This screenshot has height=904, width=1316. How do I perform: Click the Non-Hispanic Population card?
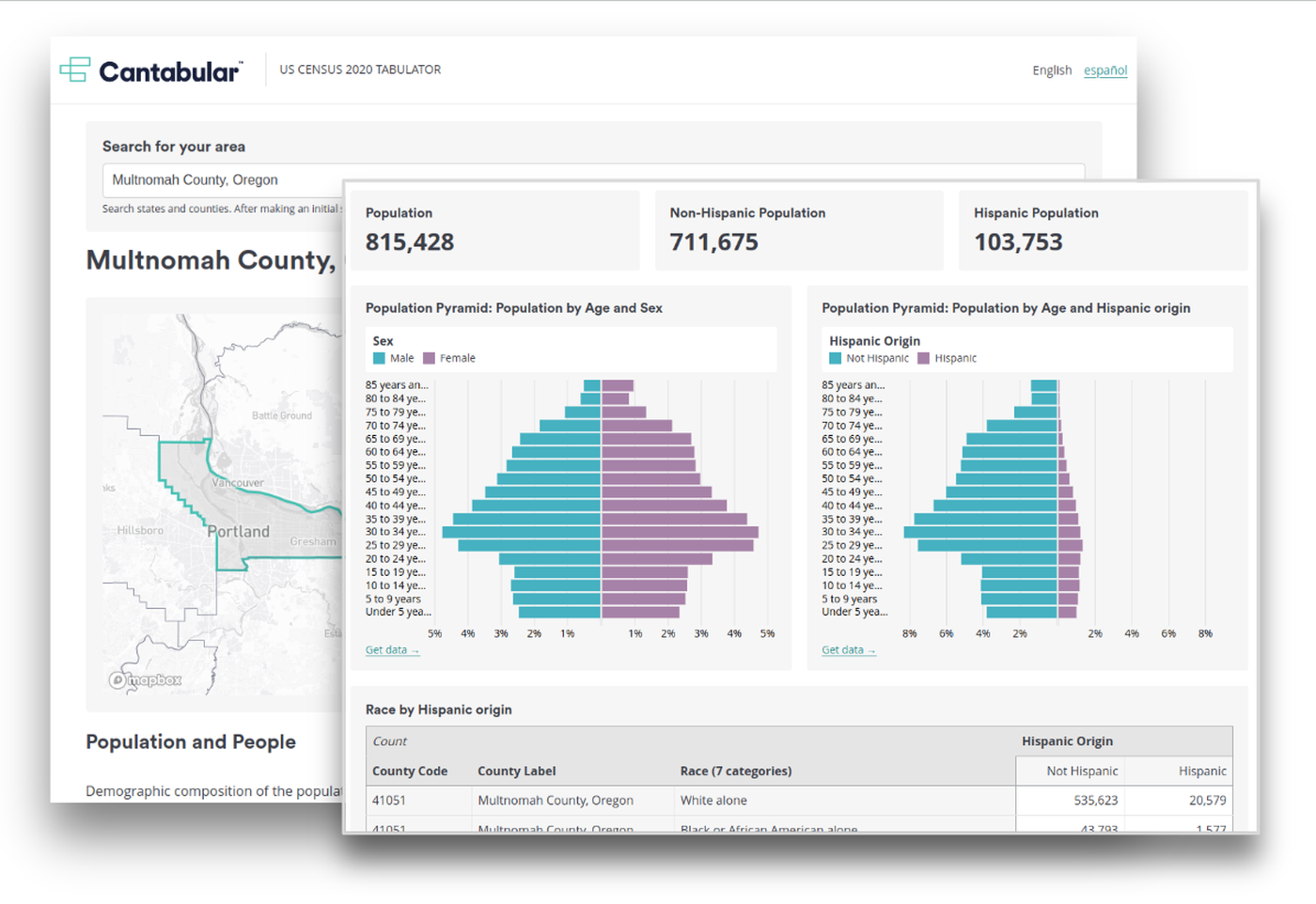click(800, 230)
